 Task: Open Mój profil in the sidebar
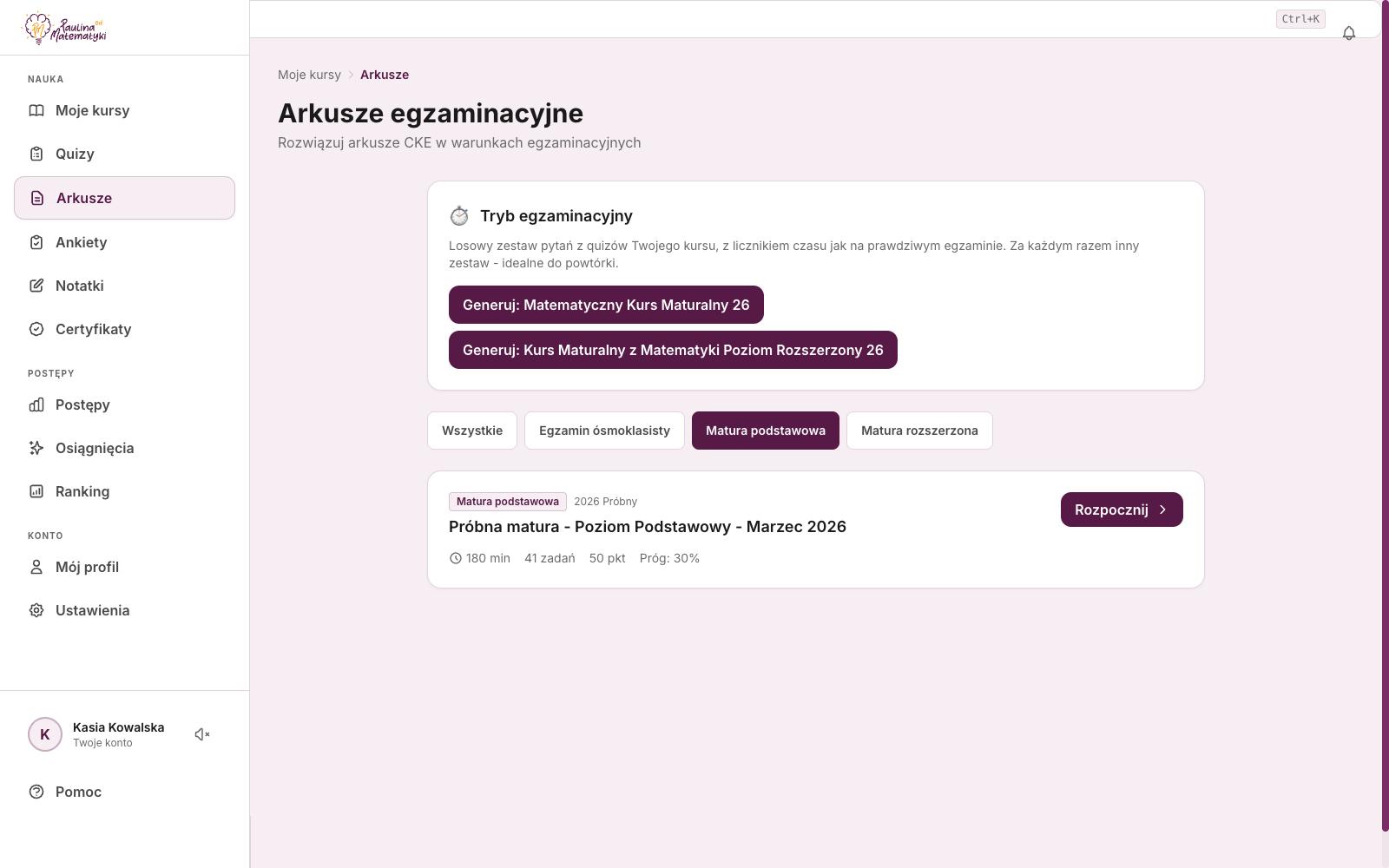(x=125, y=567)
